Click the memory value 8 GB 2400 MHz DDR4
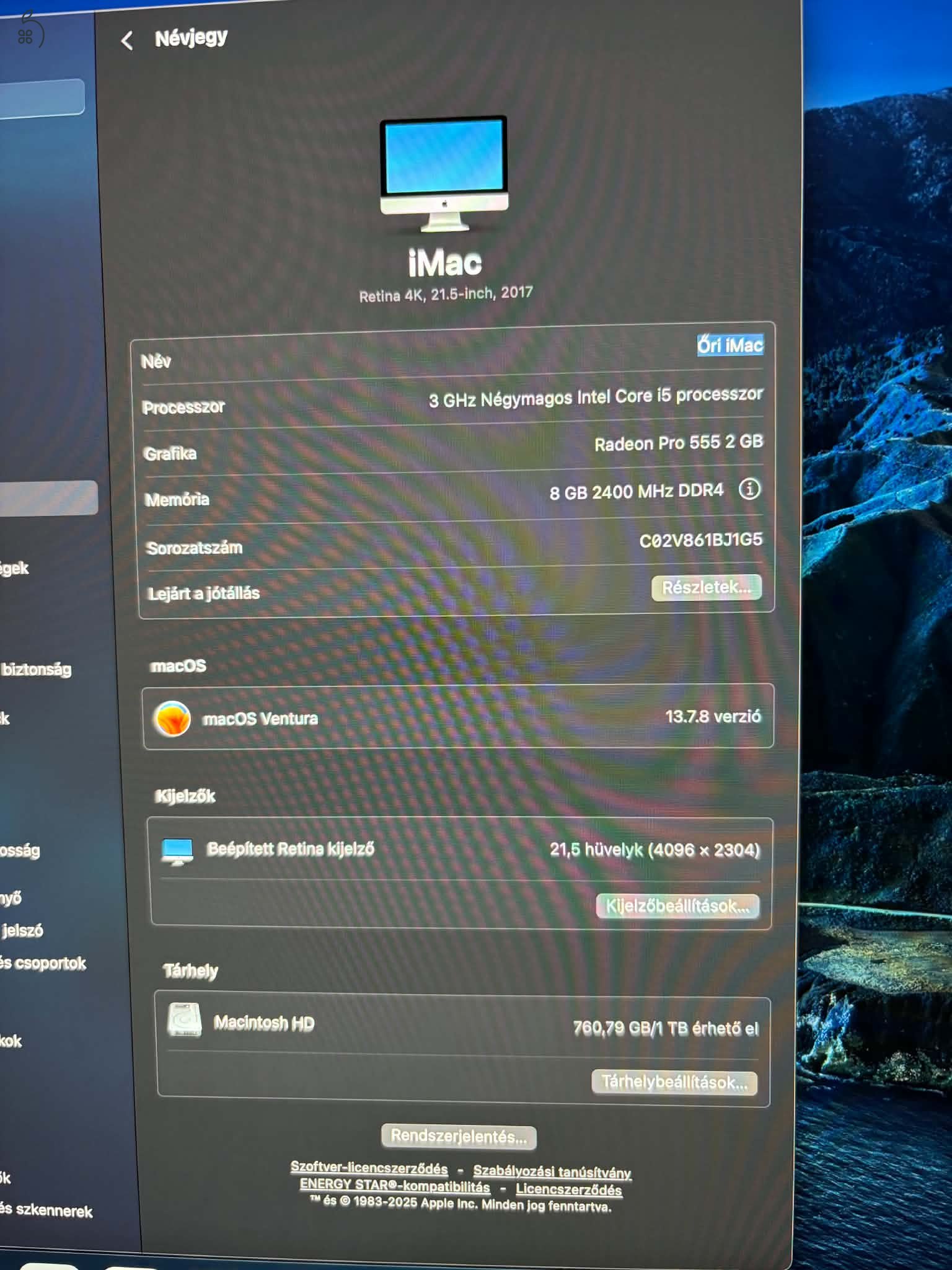 636,492
